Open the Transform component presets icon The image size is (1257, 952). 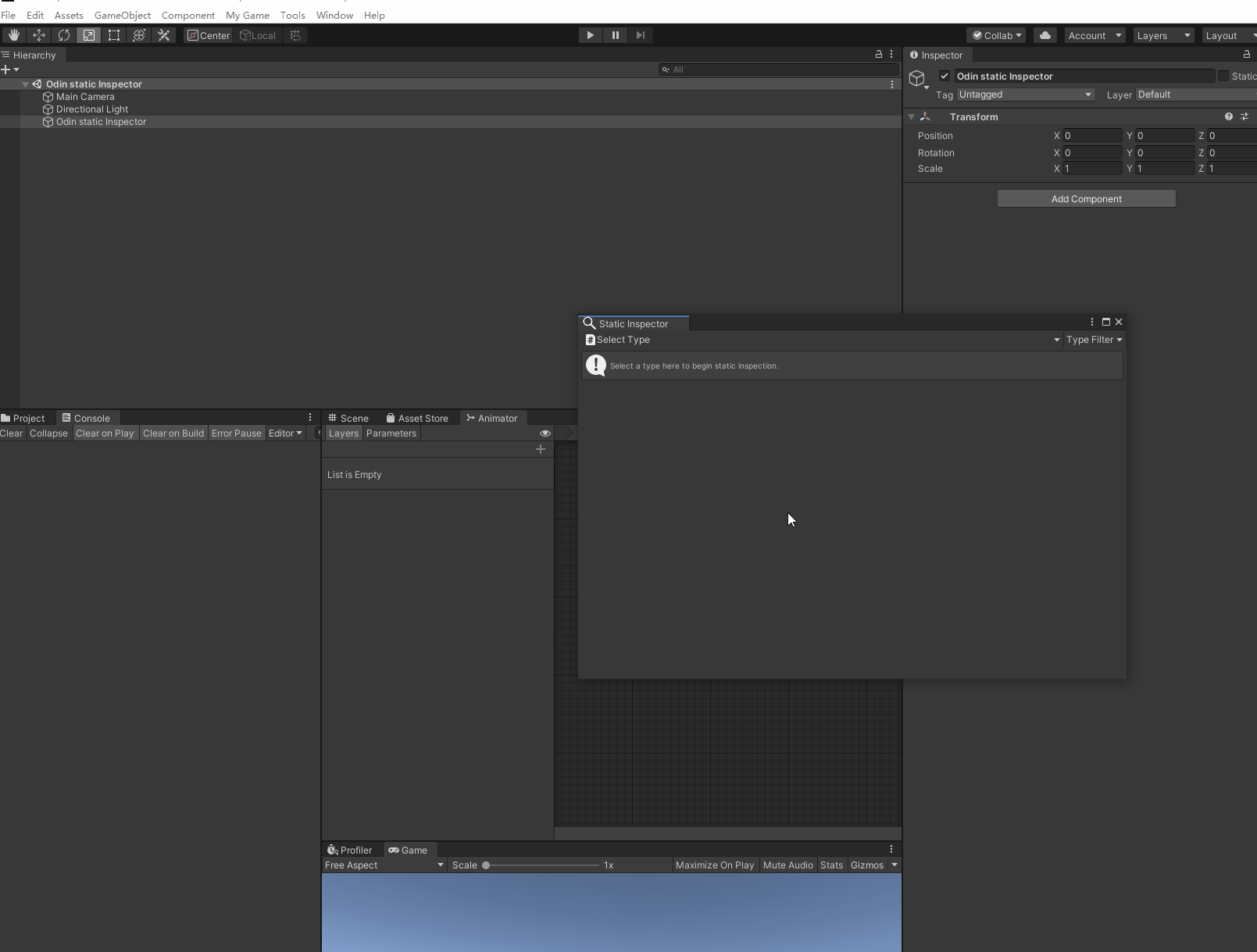click(x=1245, y=116)
